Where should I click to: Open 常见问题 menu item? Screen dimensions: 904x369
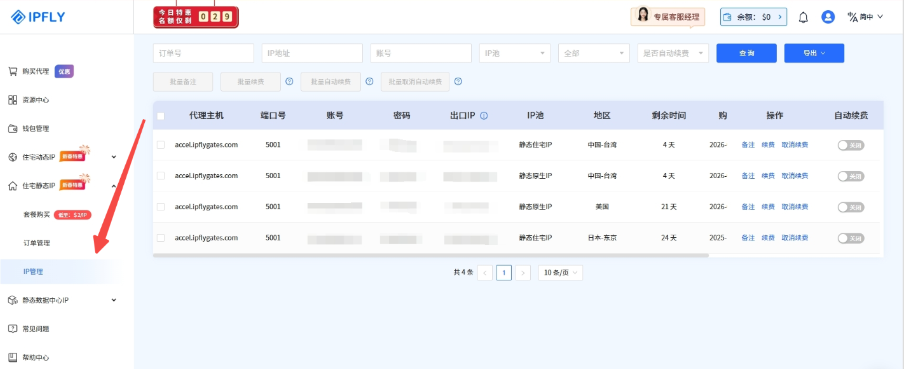(x=36, y=329)
